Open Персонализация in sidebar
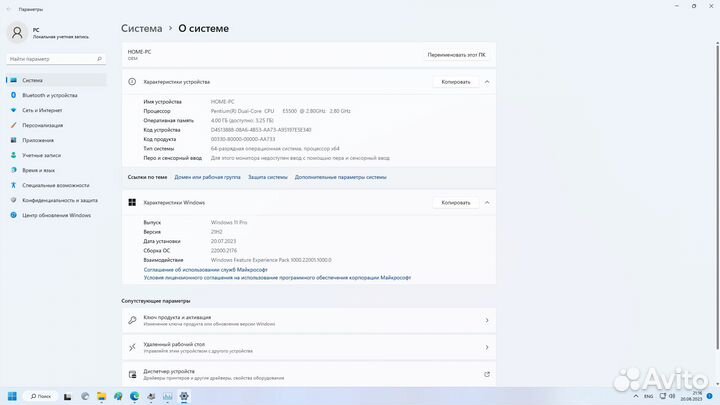Image resolution: width=720 pixels, height=405 pixels. (x=56, y=125)
